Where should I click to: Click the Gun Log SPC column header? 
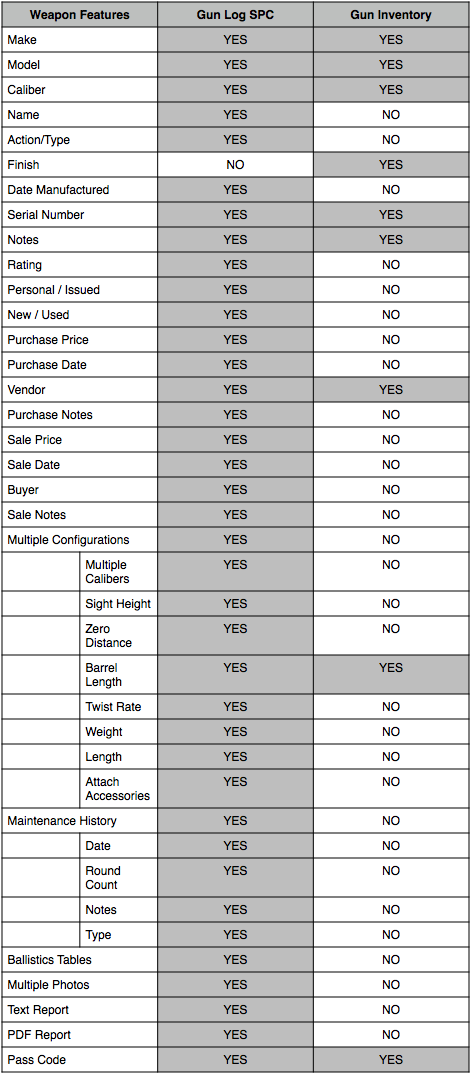[x=236, y=14]
